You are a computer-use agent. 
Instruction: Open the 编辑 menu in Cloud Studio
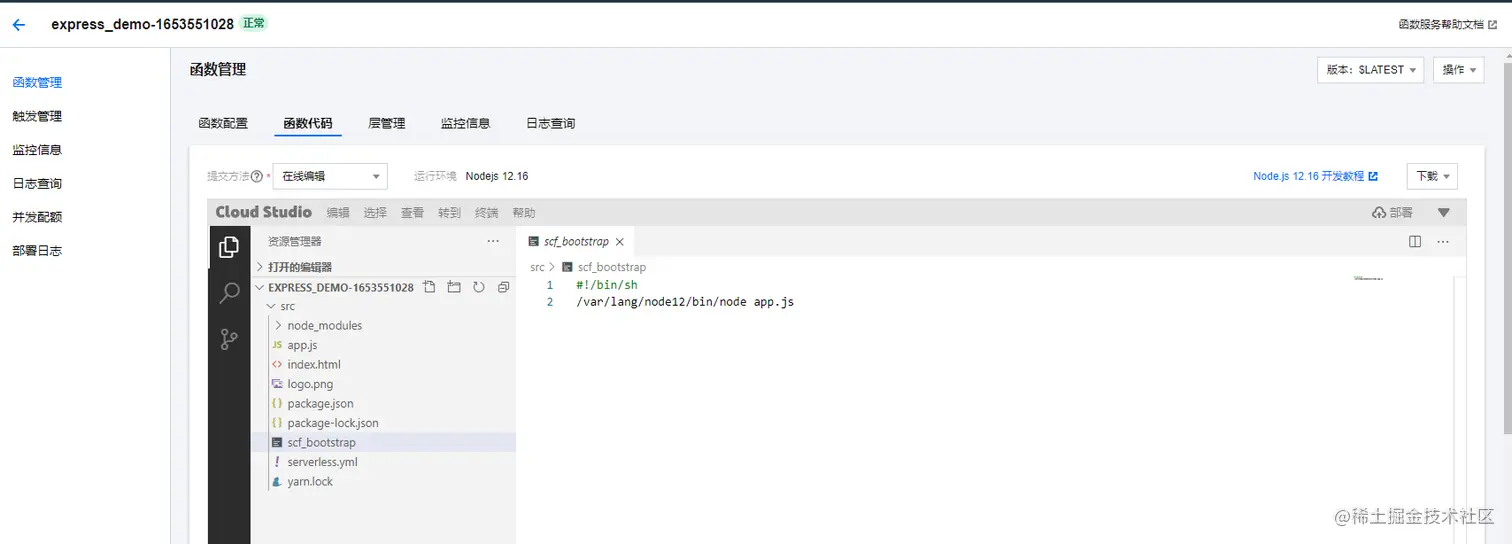338,213
